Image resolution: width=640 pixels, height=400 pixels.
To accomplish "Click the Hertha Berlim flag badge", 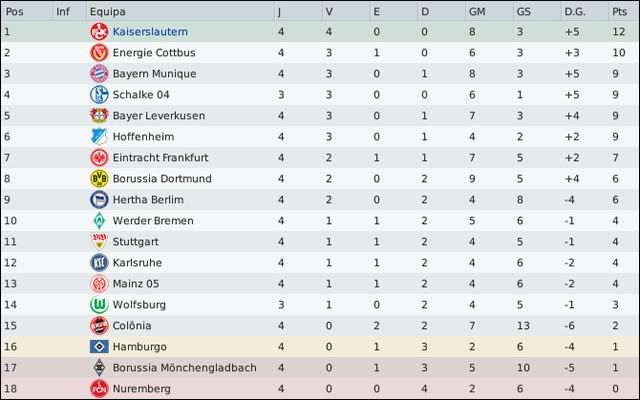I will click(x=98, y=200).
